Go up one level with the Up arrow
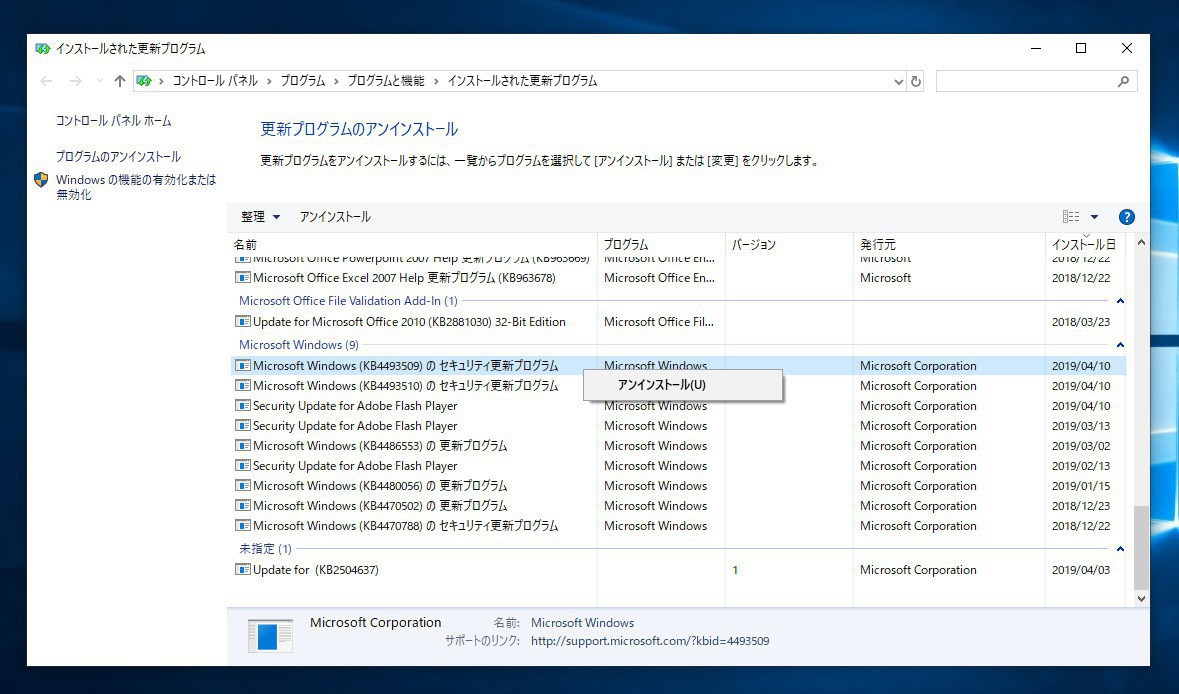1179x694 pixels. coord(120,81)
